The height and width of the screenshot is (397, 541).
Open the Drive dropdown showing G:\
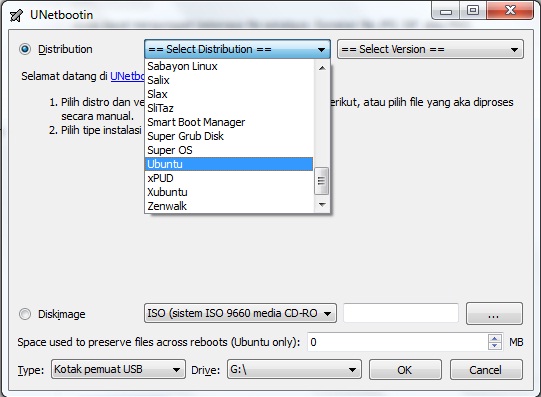[x=294, y=369]
